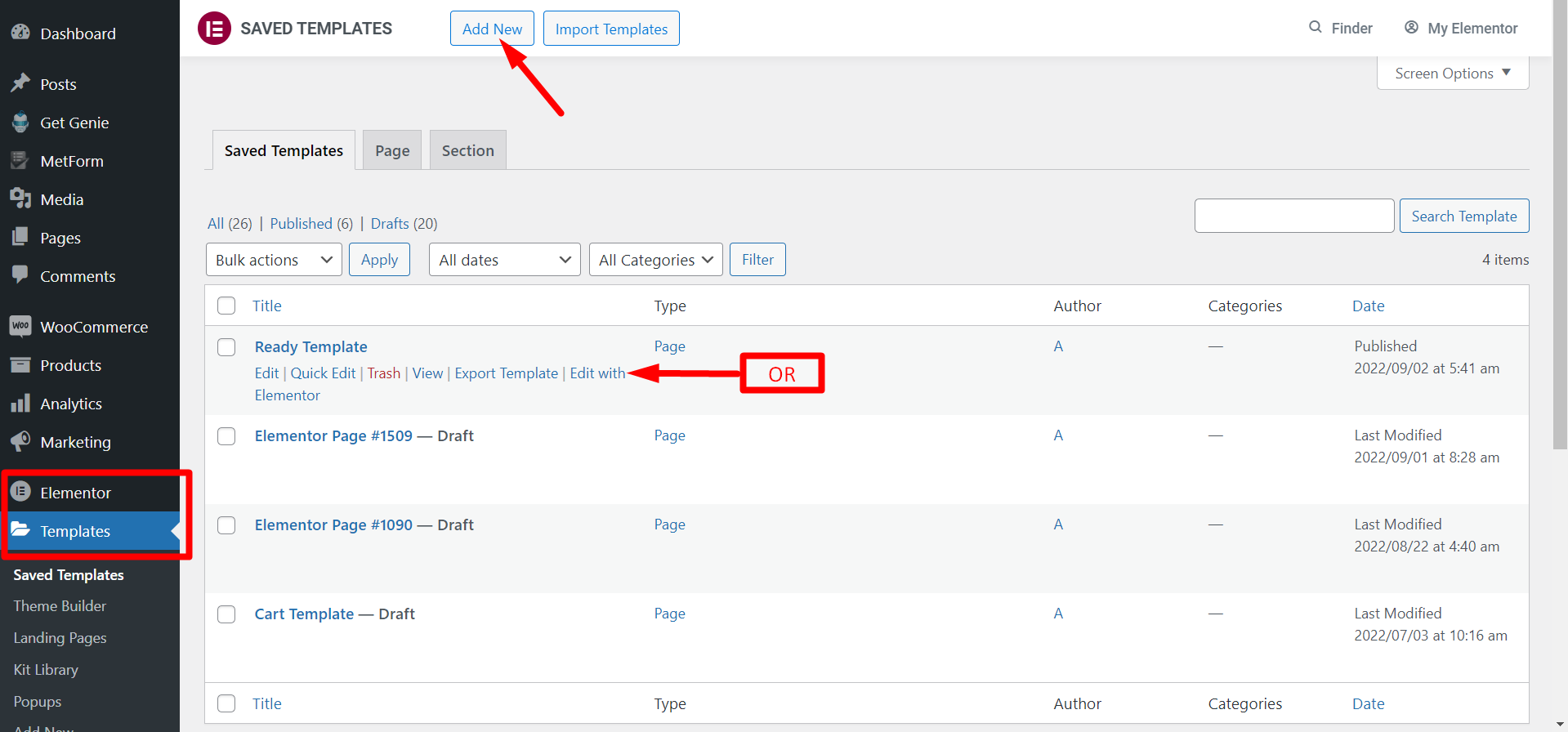Click the MetForm icon in sidebar
This screenshot has width=1568, height=732.
click(x=20, y=160)
